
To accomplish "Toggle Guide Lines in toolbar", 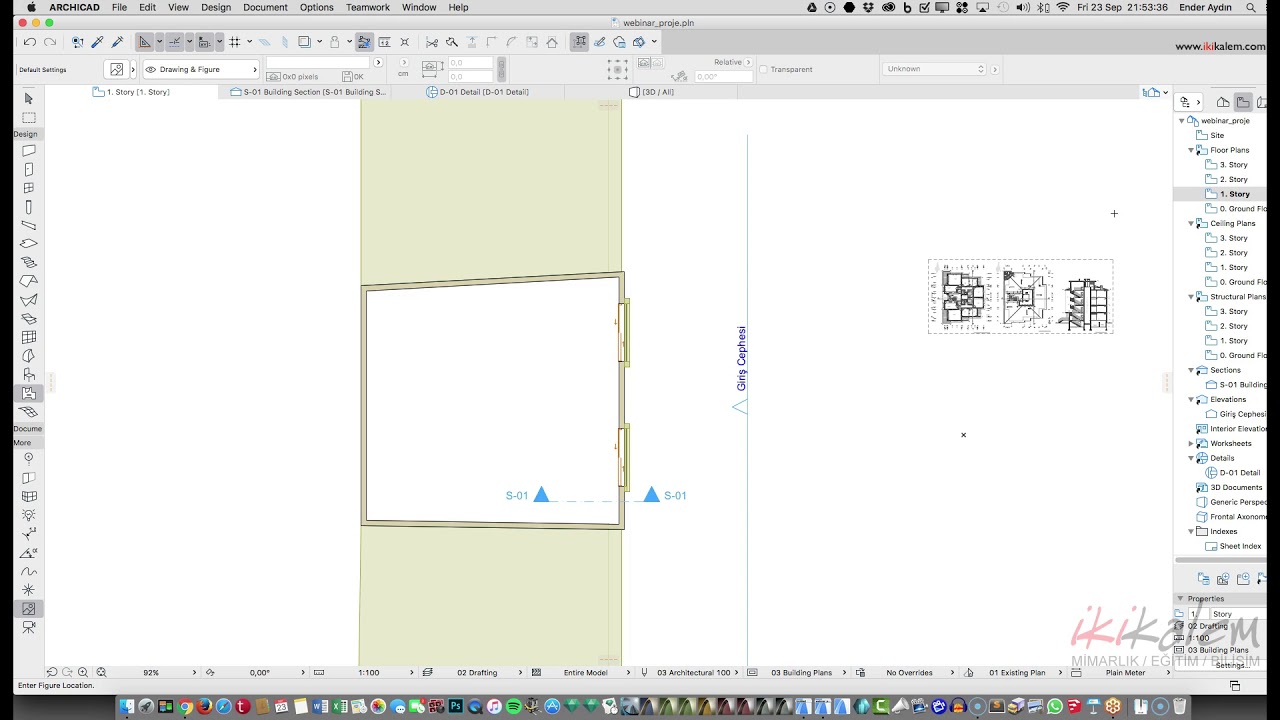I will (x=145, y=42).
